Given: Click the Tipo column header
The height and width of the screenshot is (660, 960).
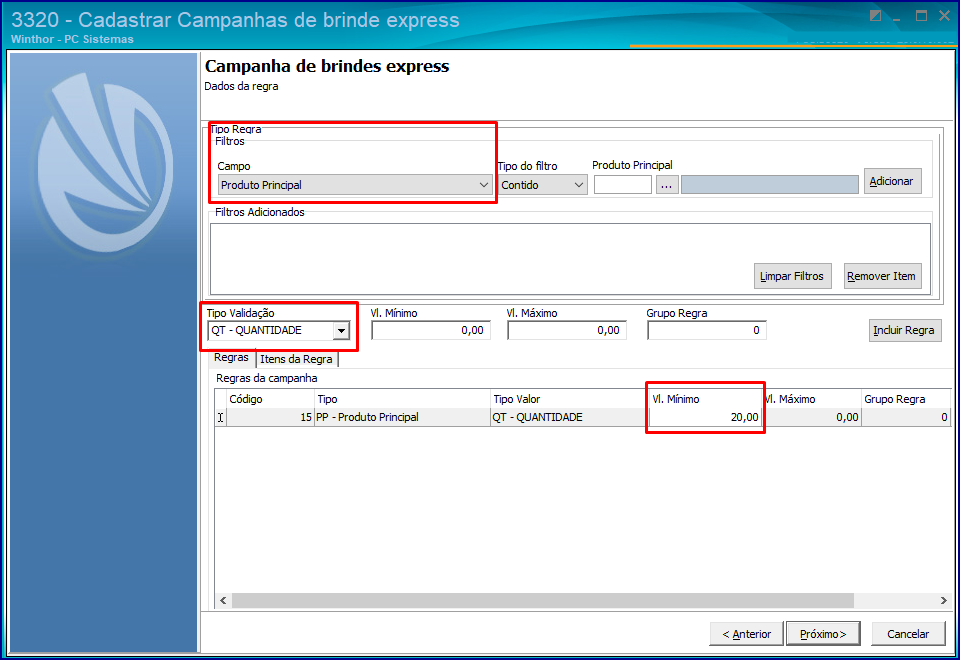Looking at the screenshot, I should [x=402, y=399].
